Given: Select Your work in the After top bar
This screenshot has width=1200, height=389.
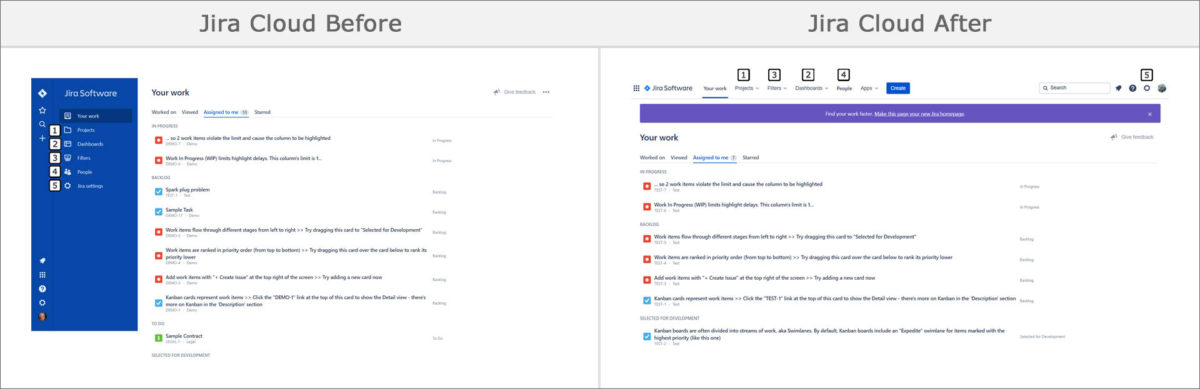Looking at the screenshot, I should point(714,88).
